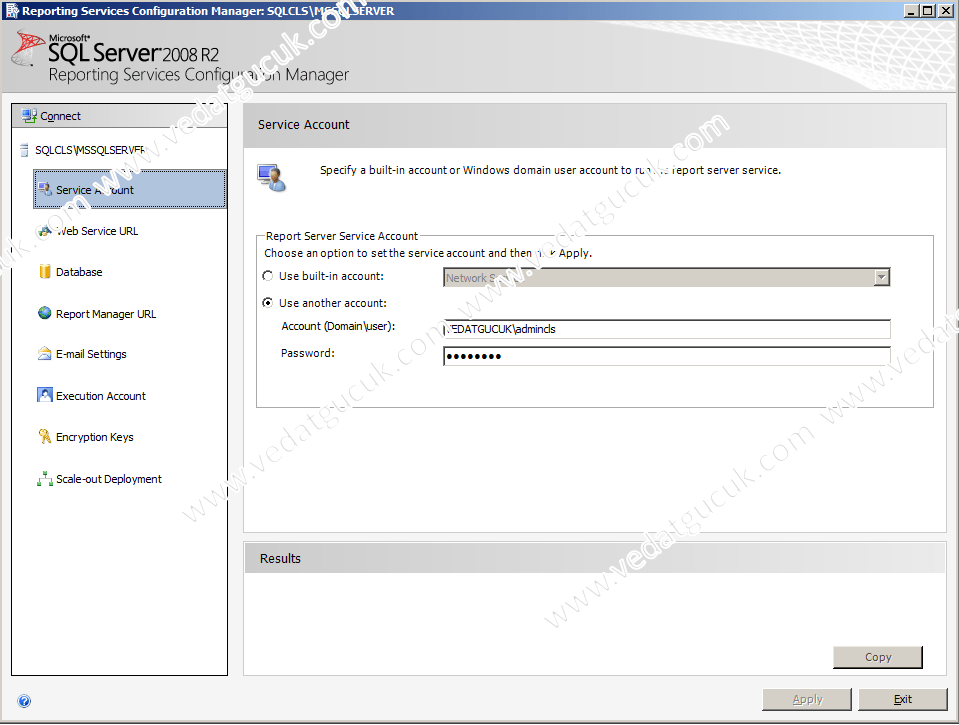959x725 pixels.
Task: Open the Scale-out Deployment page
Action: [109, 479]
